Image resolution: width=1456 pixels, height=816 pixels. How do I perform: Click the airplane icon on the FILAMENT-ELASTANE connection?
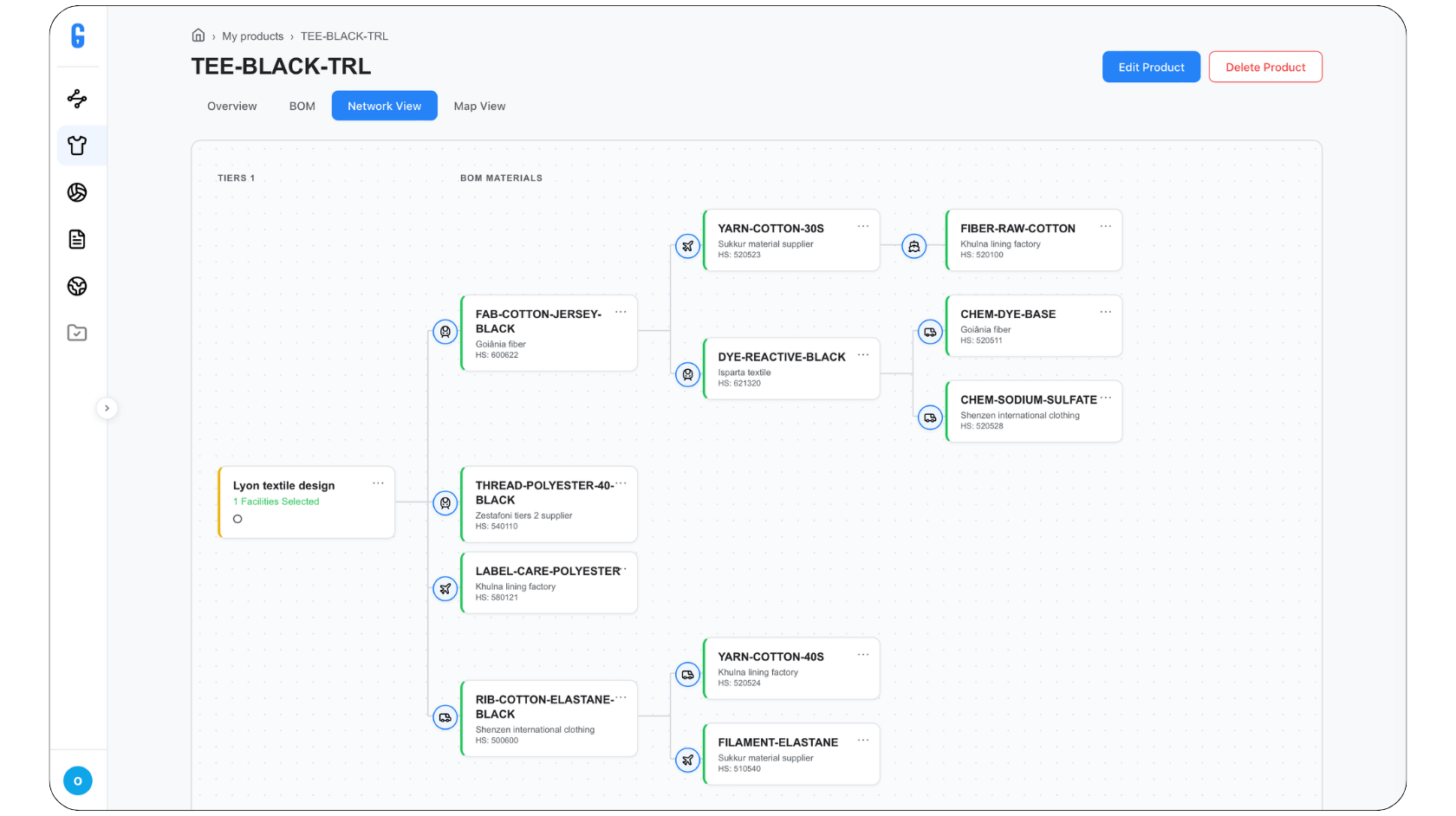[687, 760]
